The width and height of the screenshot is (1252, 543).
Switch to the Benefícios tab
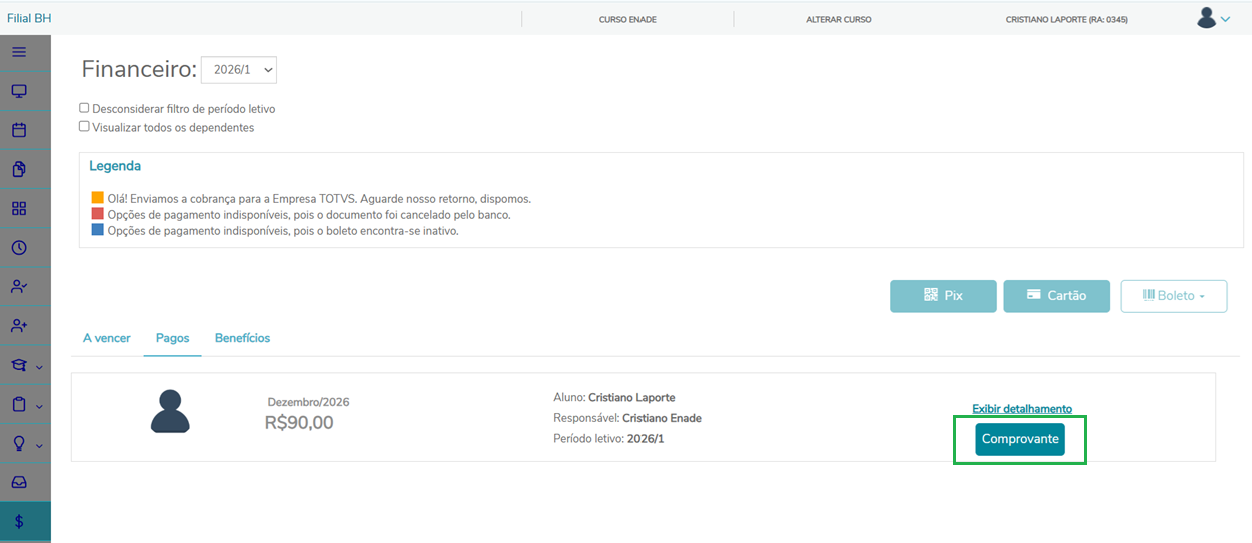coord(243,338)
